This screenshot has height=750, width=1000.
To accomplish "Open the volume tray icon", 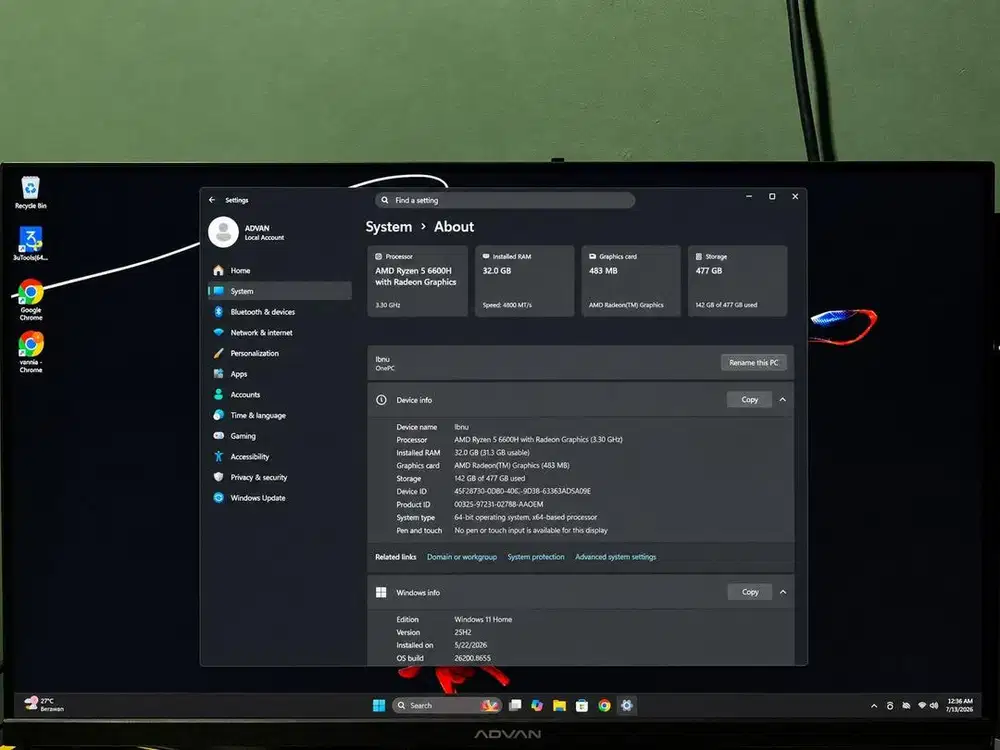I will pos(934,705).
